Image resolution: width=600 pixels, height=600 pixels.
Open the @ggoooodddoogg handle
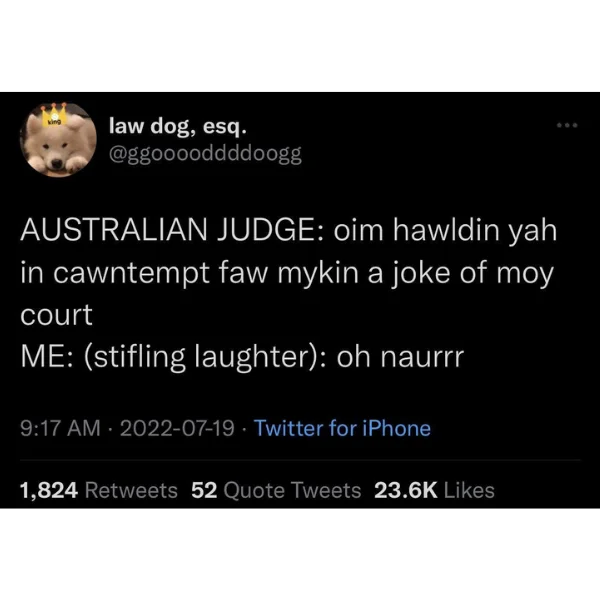pos(205,154)
